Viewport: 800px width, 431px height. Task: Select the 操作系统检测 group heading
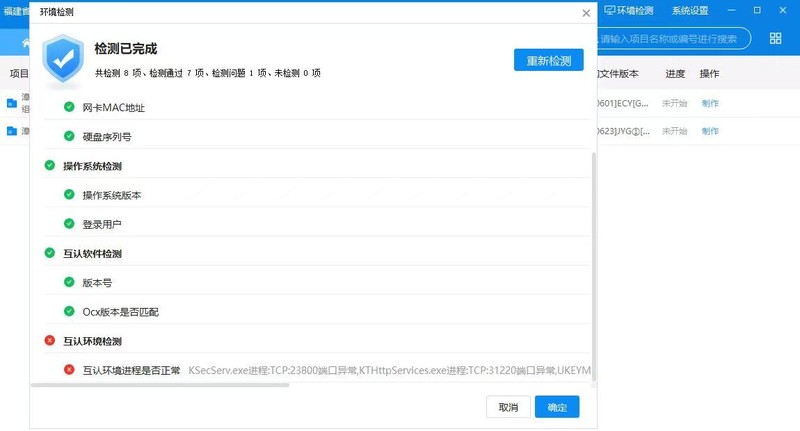tap(92, 166)
